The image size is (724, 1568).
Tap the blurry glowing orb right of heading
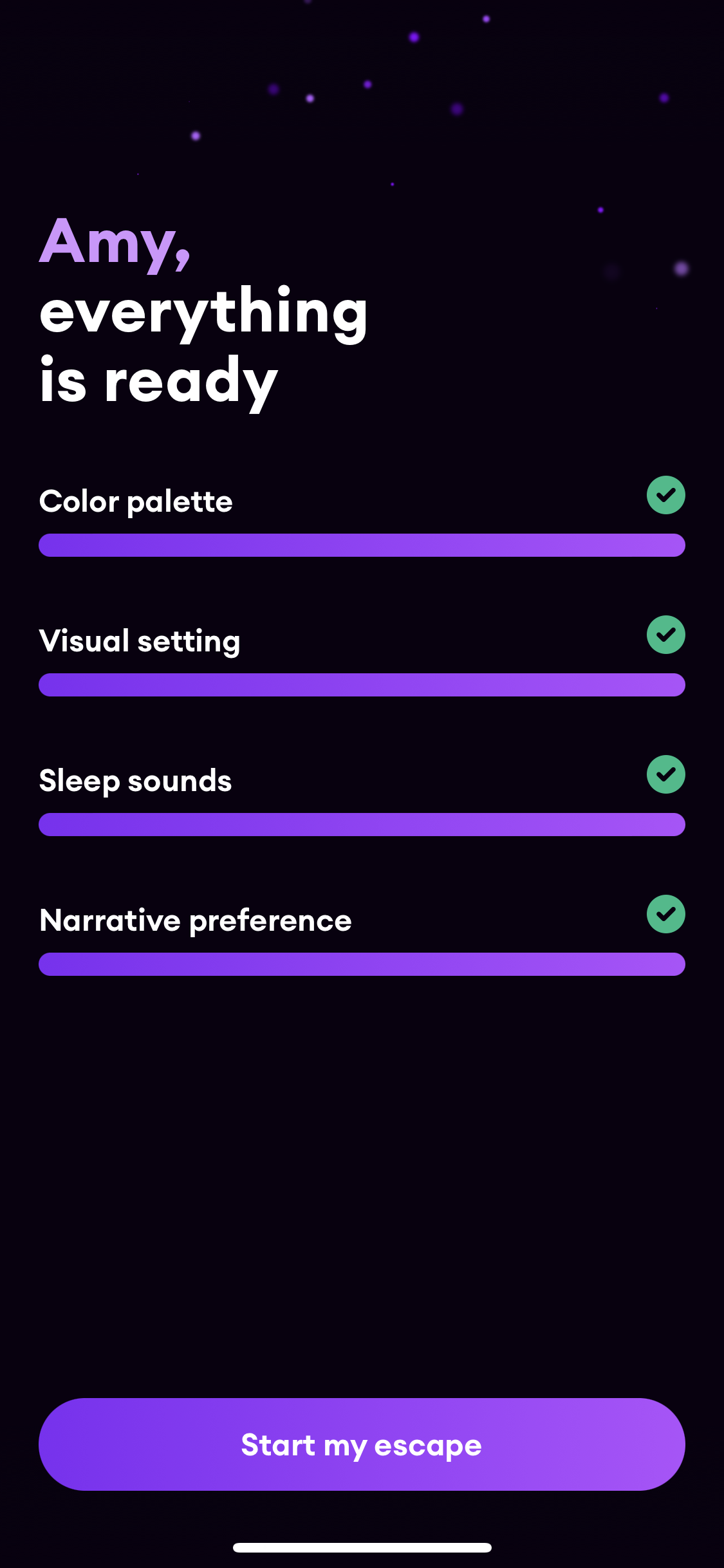click(681, 268)
